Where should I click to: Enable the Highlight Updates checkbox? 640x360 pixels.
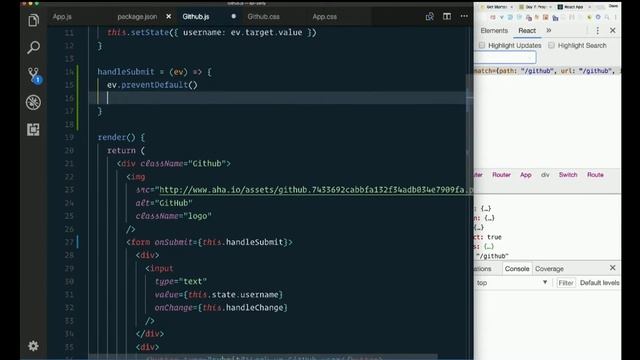click(482, 45)
